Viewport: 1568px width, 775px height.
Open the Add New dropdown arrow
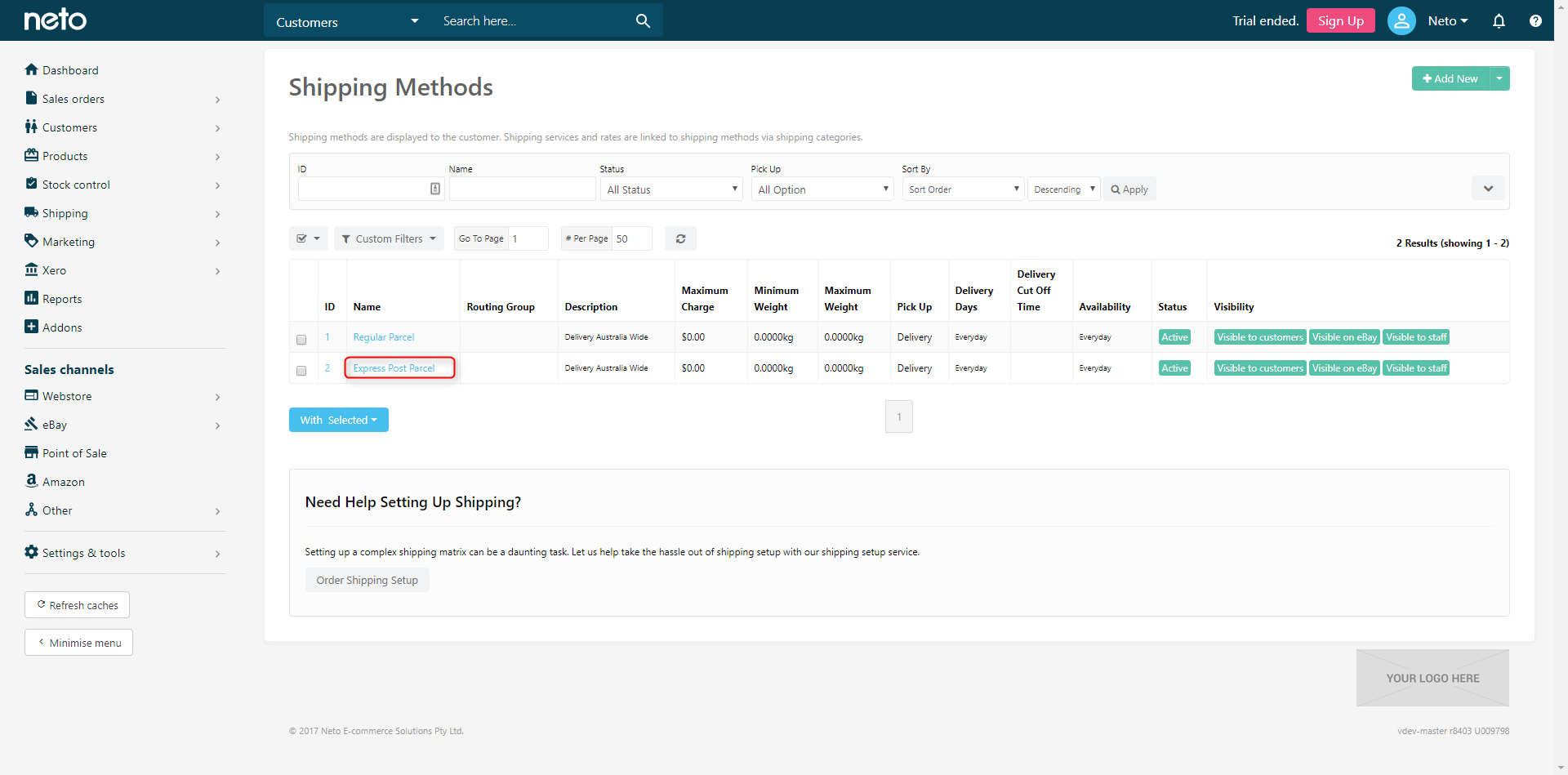1499,78
